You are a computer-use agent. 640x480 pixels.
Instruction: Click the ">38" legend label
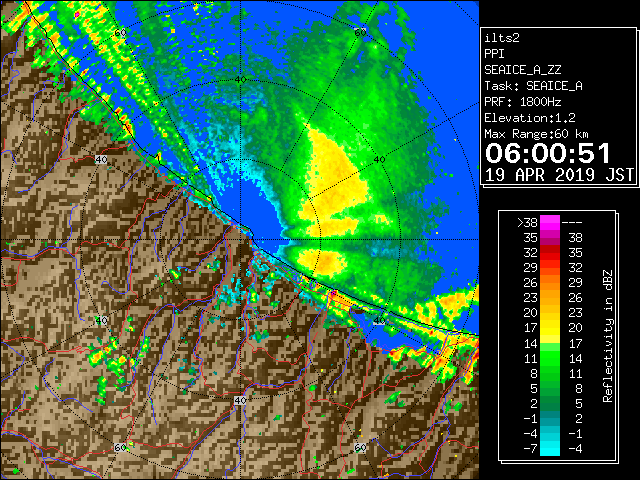tap(527, 223)
